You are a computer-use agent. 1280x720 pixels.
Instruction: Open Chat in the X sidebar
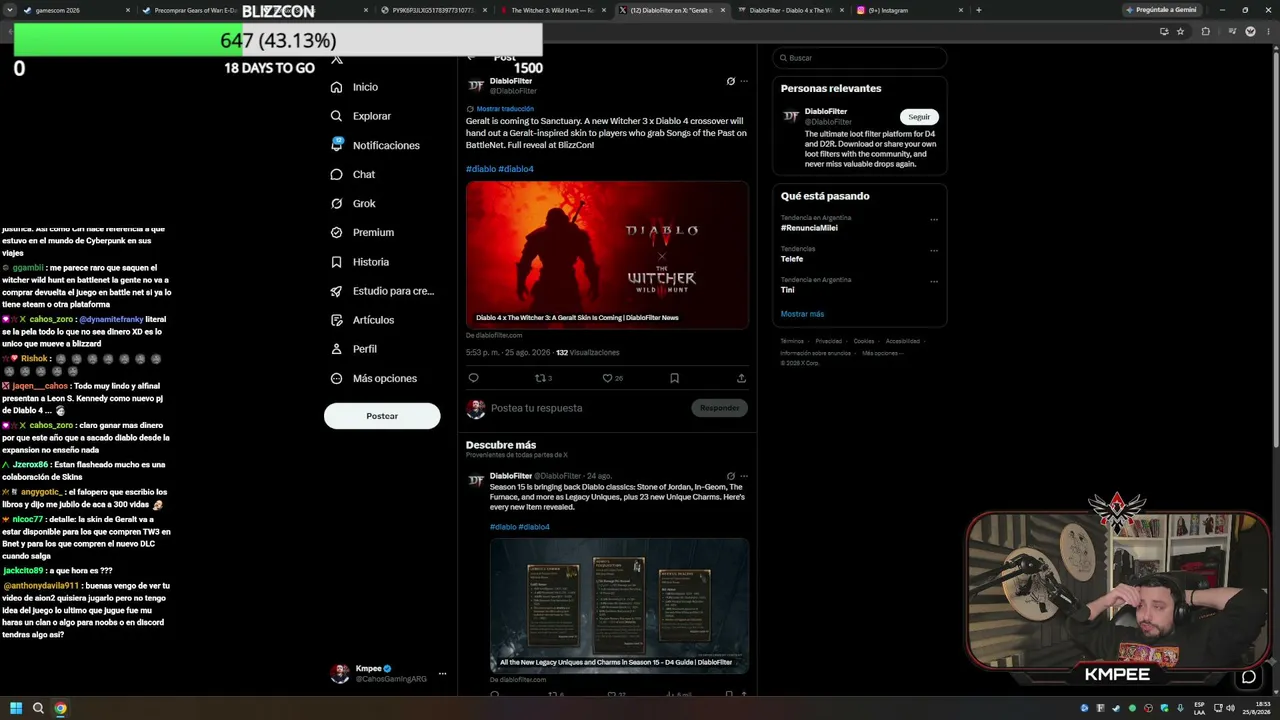click(x=352, y=174)
